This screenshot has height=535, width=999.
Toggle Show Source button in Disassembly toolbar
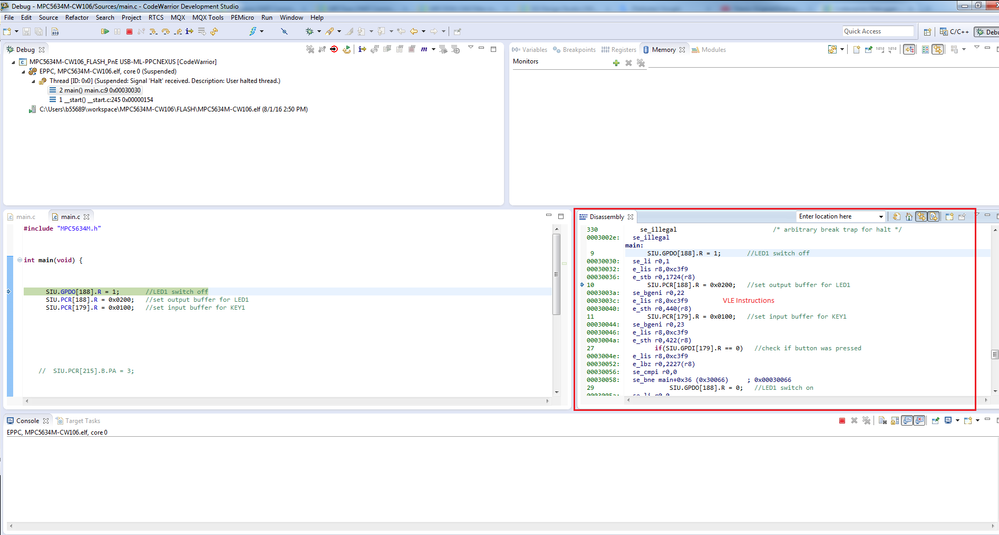(x=933, y=217)
